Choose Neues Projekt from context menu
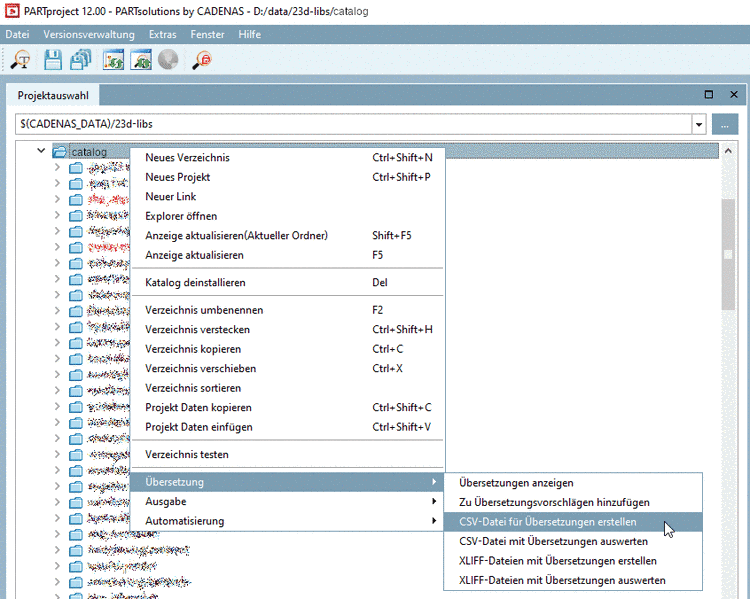750x599 pixels. tap(288, 177)
